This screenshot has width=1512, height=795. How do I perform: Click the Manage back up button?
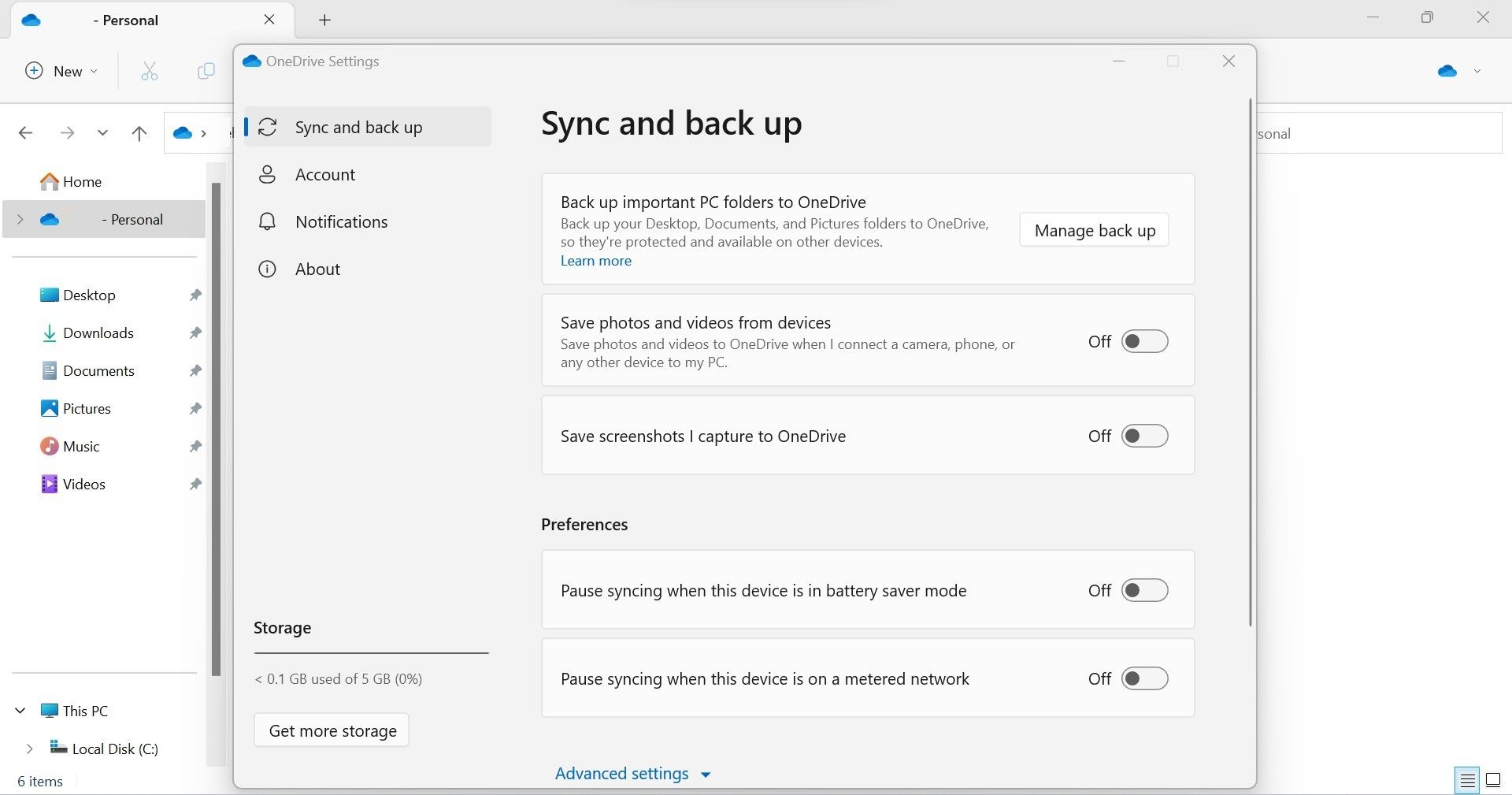pos(1093,230)
